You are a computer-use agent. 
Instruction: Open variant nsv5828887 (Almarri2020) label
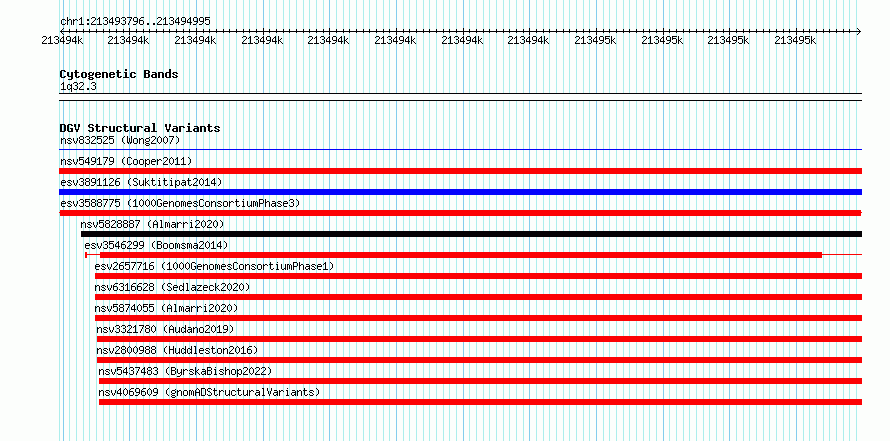coord(152,224)
